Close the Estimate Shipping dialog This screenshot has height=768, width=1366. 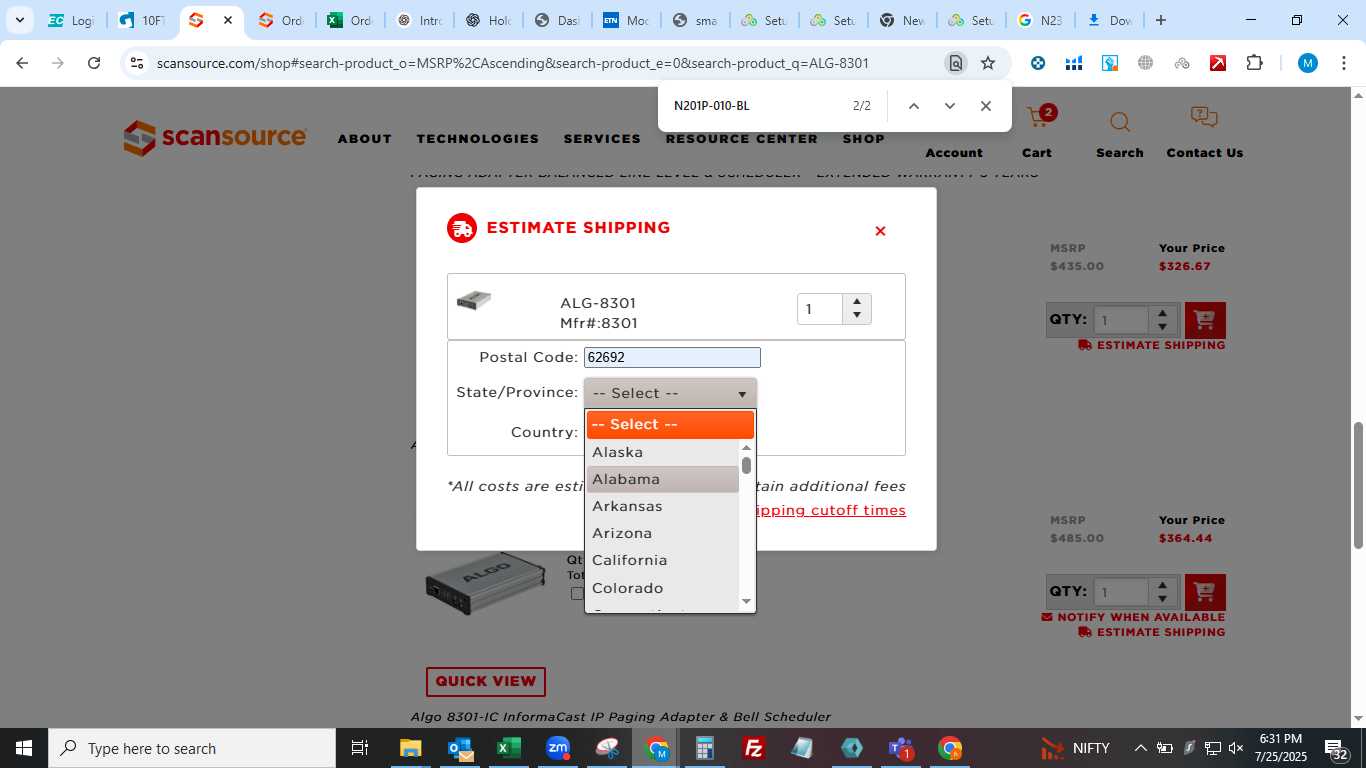880,231
